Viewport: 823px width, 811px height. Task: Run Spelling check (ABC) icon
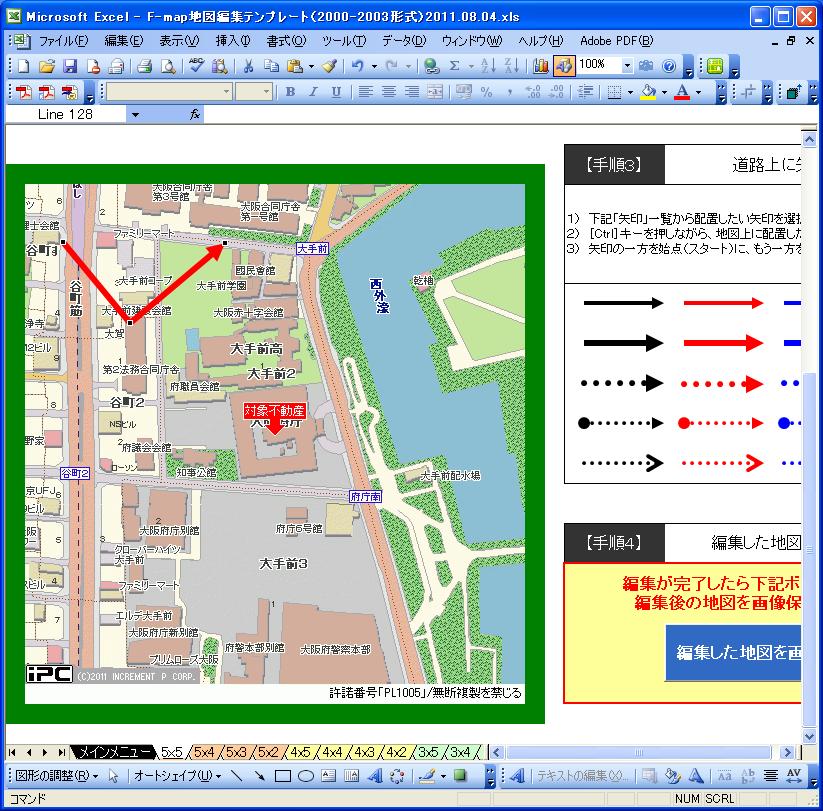(x=196, y=66)
